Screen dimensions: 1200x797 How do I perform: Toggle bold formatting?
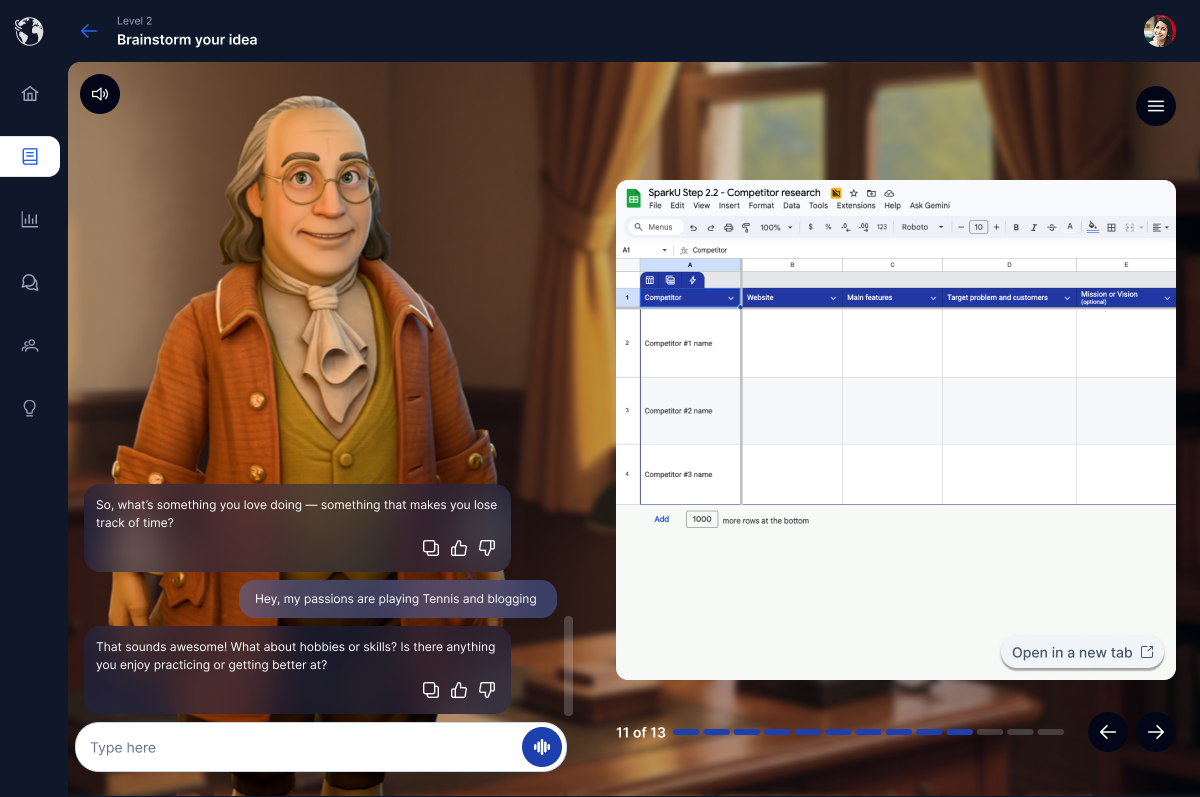coord(1016,227)
